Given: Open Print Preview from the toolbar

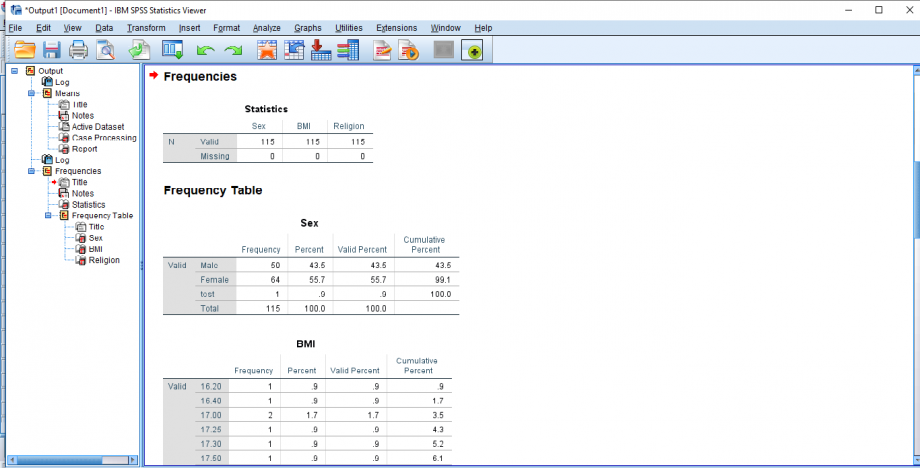Looking at the screenshot, I should [105, 50].
